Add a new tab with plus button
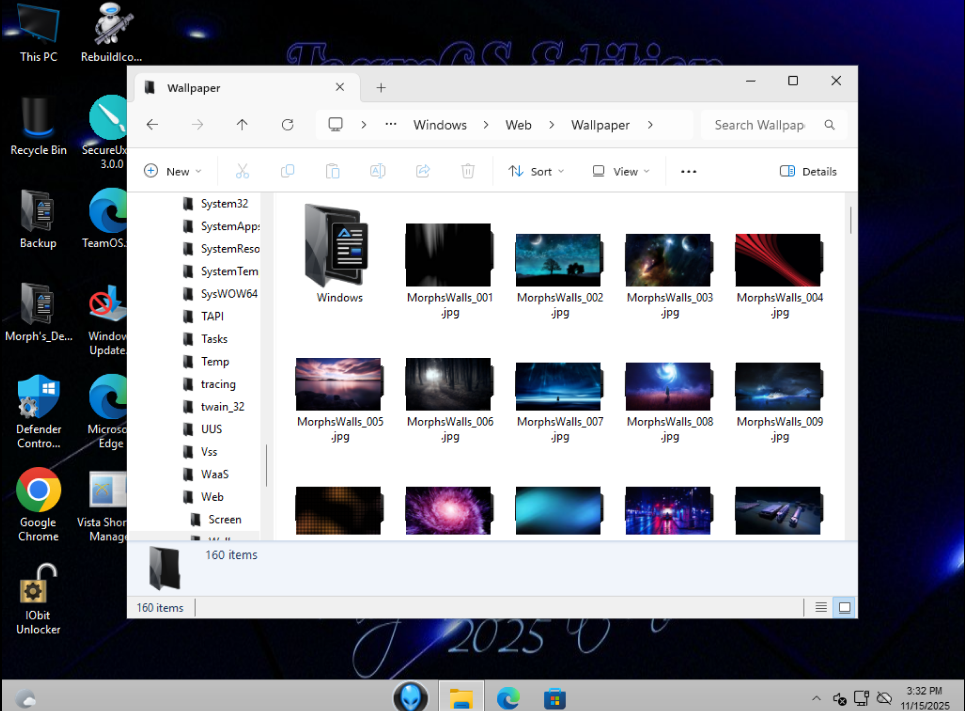This screenshot has height=711, width=965. coord(381,88)
